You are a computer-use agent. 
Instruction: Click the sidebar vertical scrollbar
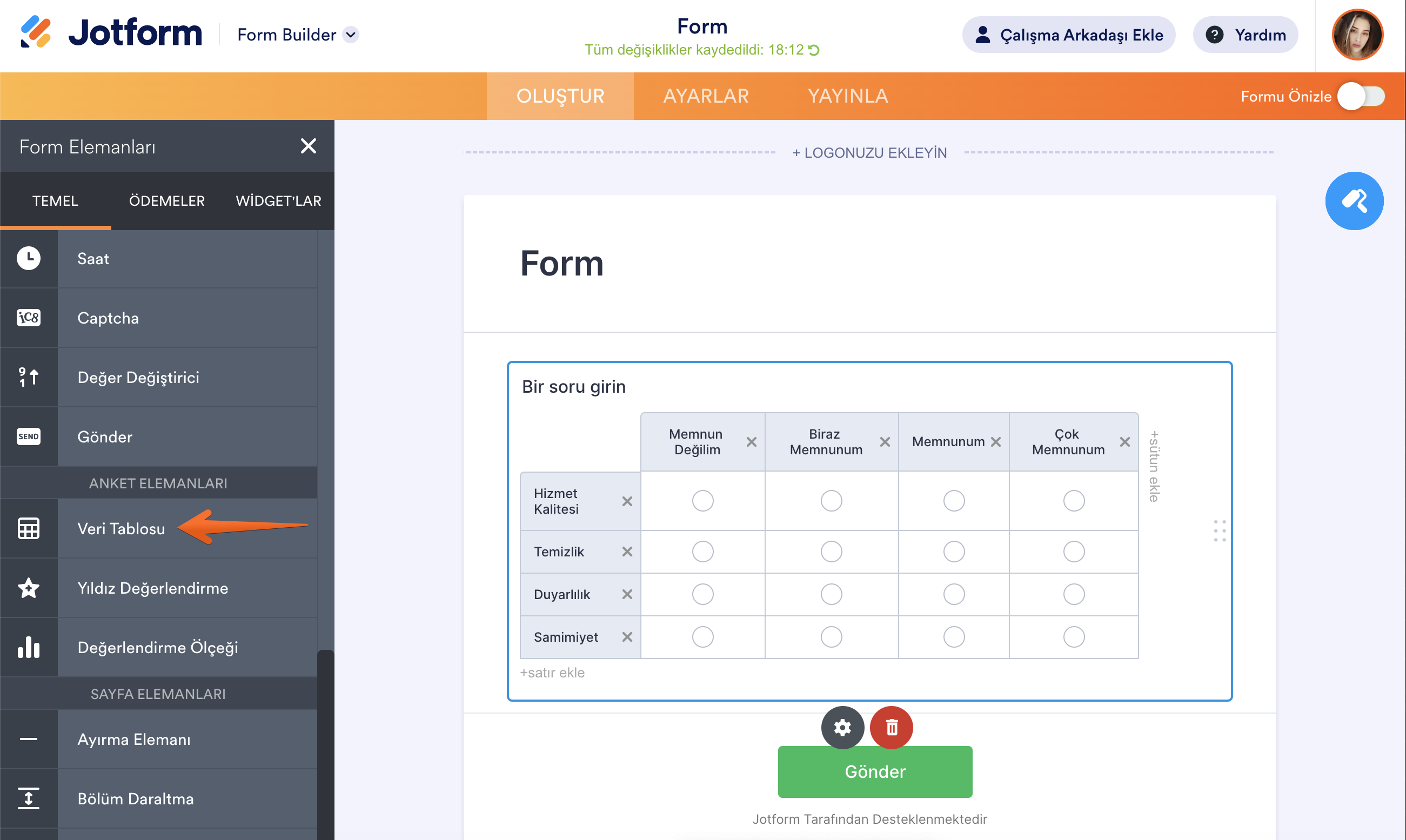click(x=325, y=736)
